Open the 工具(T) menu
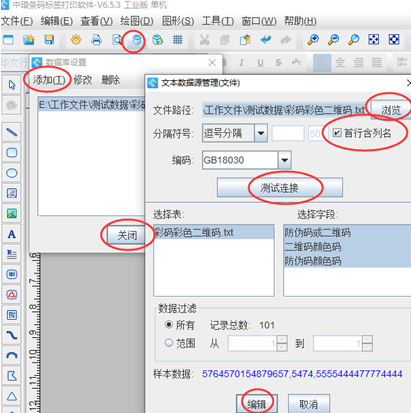411x413 pixels. pos(218,21)
